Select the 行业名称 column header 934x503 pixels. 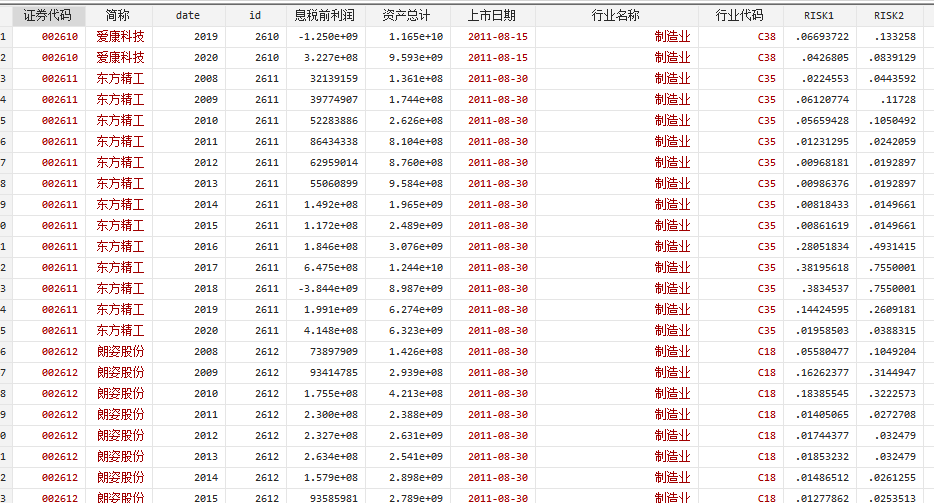[x=616, y=15]
